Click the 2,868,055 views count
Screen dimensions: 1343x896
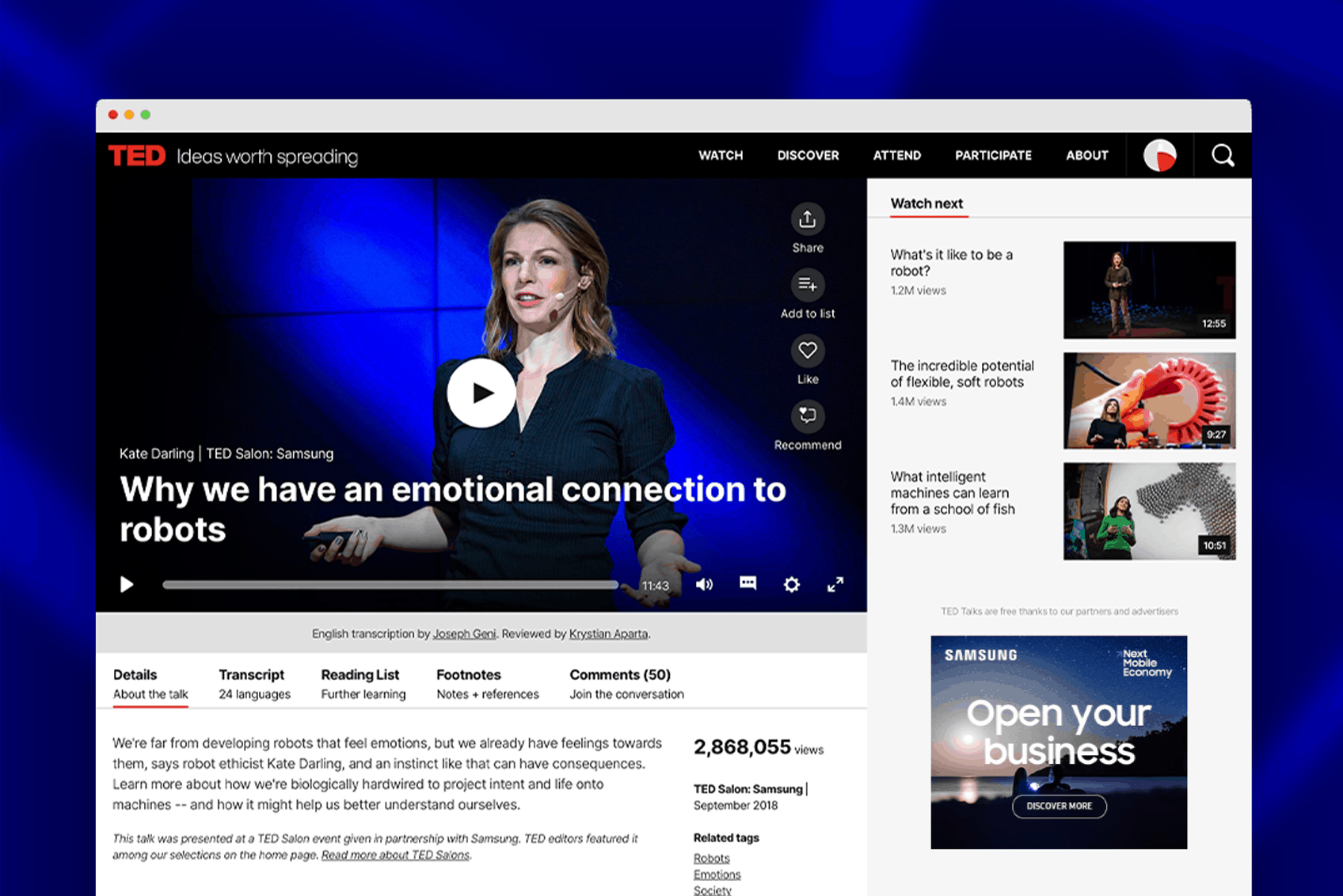758,747
